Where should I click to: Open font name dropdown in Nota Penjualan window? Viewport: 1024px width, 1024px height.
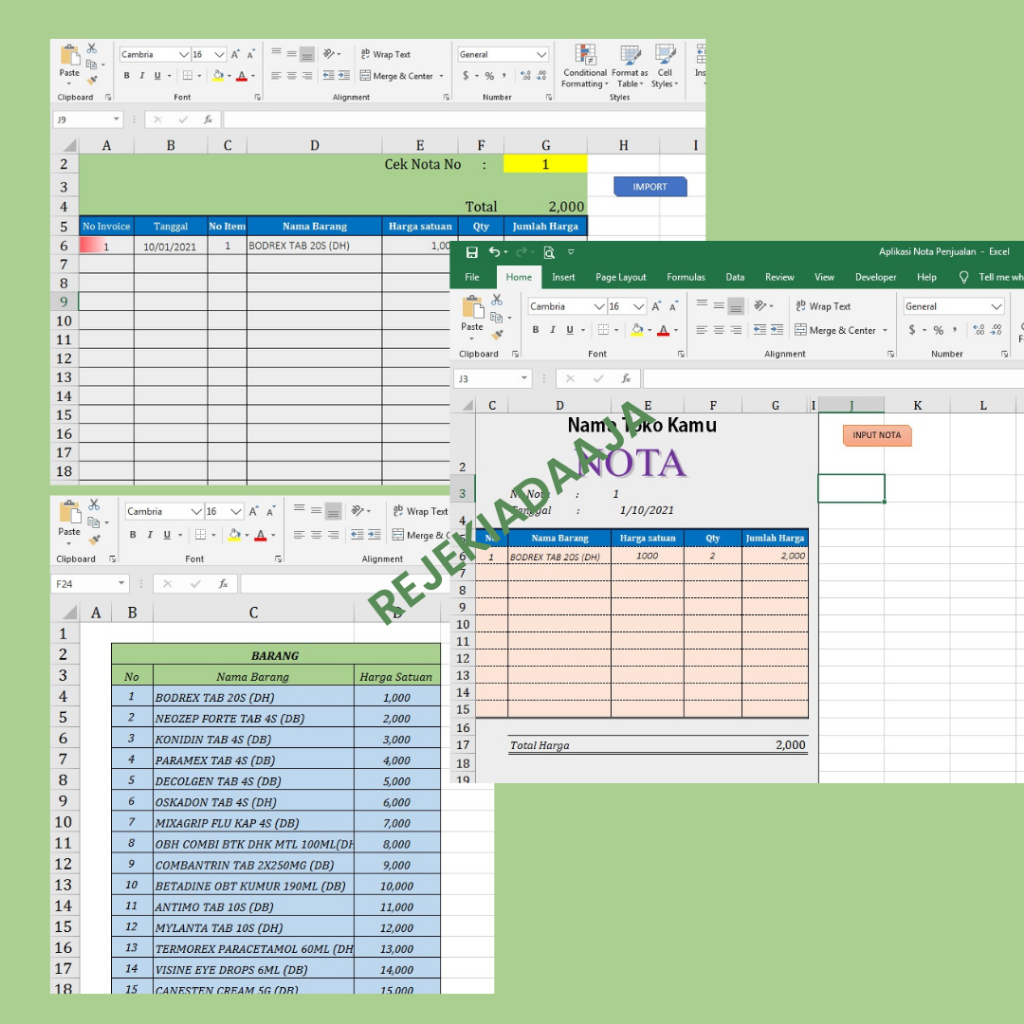pyautogui.click(x=599, y=306)
